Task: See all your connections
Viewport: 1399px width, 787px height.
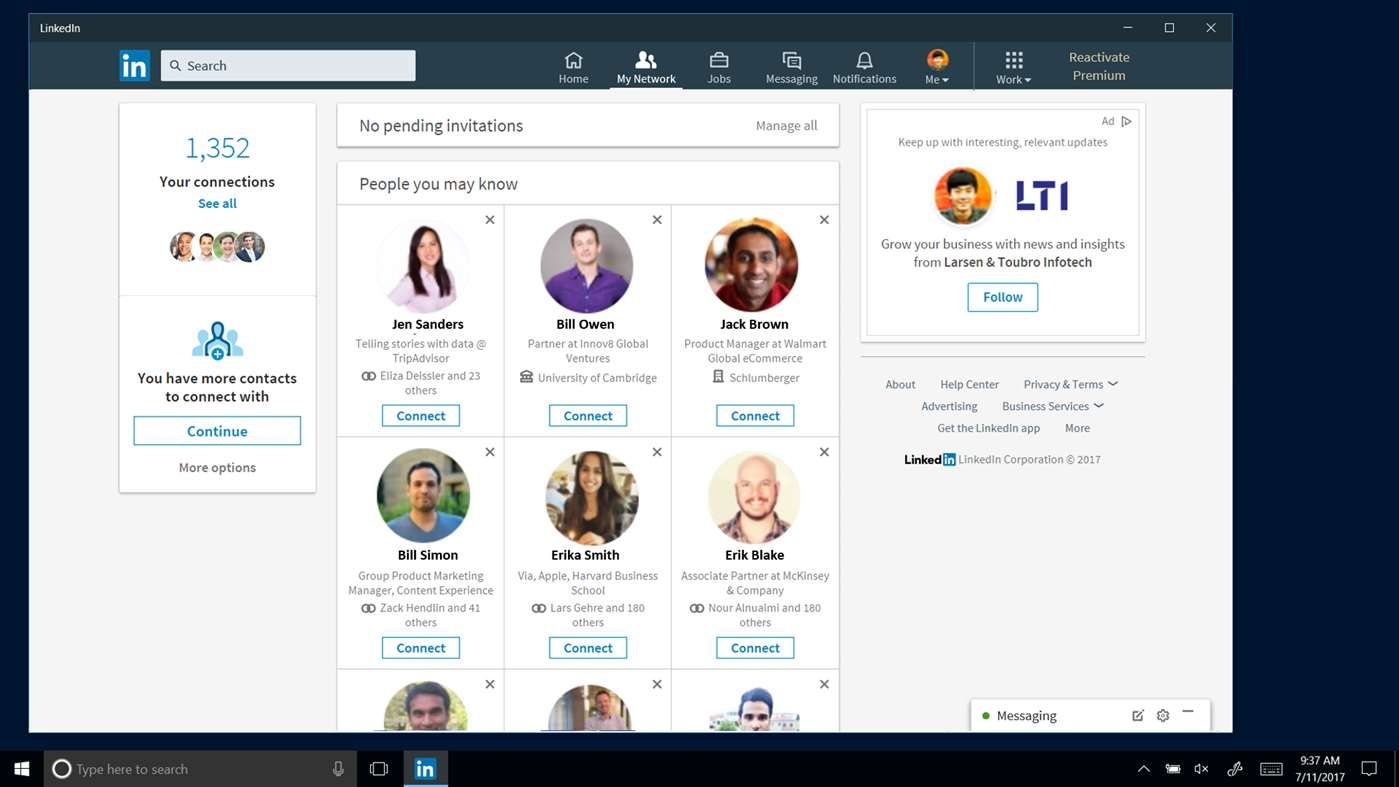Action: [216, 203]
